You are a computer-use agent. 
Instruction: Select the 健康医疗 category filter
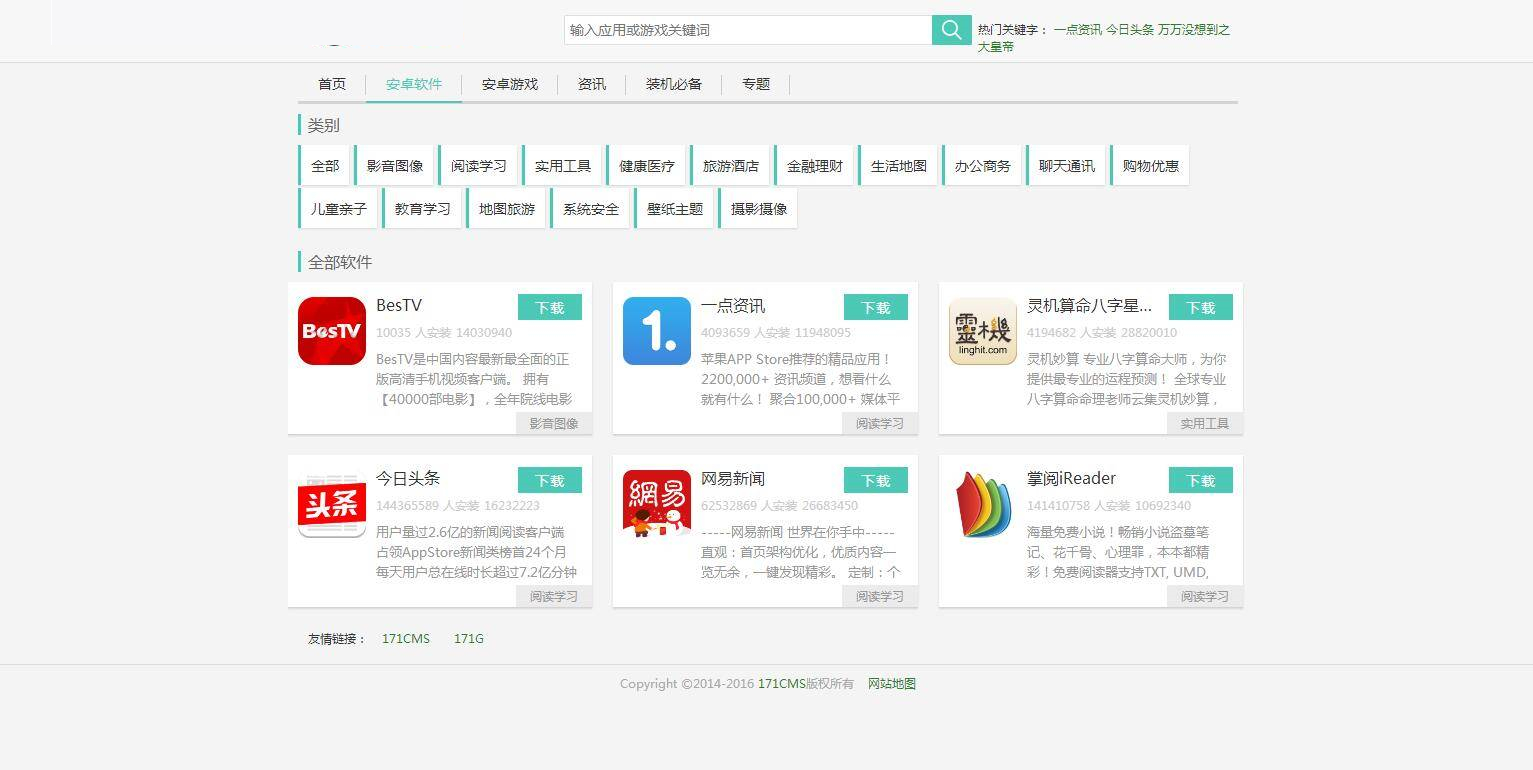click(646, 164)
